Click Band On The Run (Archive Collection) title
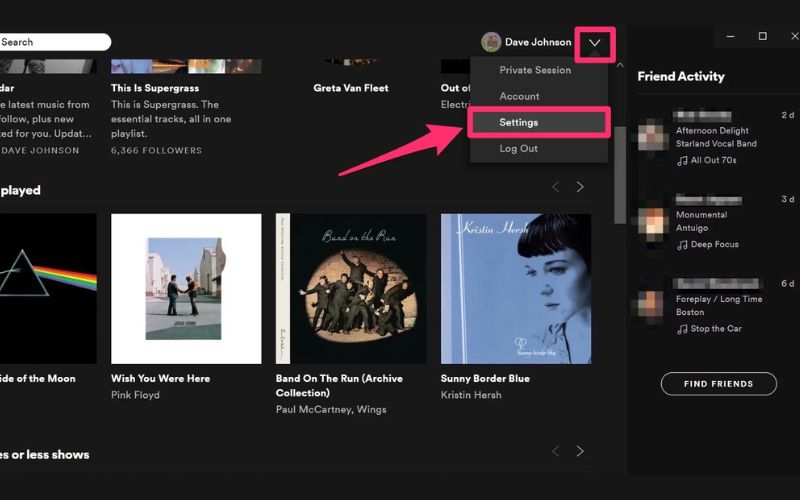This screenshot has height=500, width=800. tap(339, 386)
